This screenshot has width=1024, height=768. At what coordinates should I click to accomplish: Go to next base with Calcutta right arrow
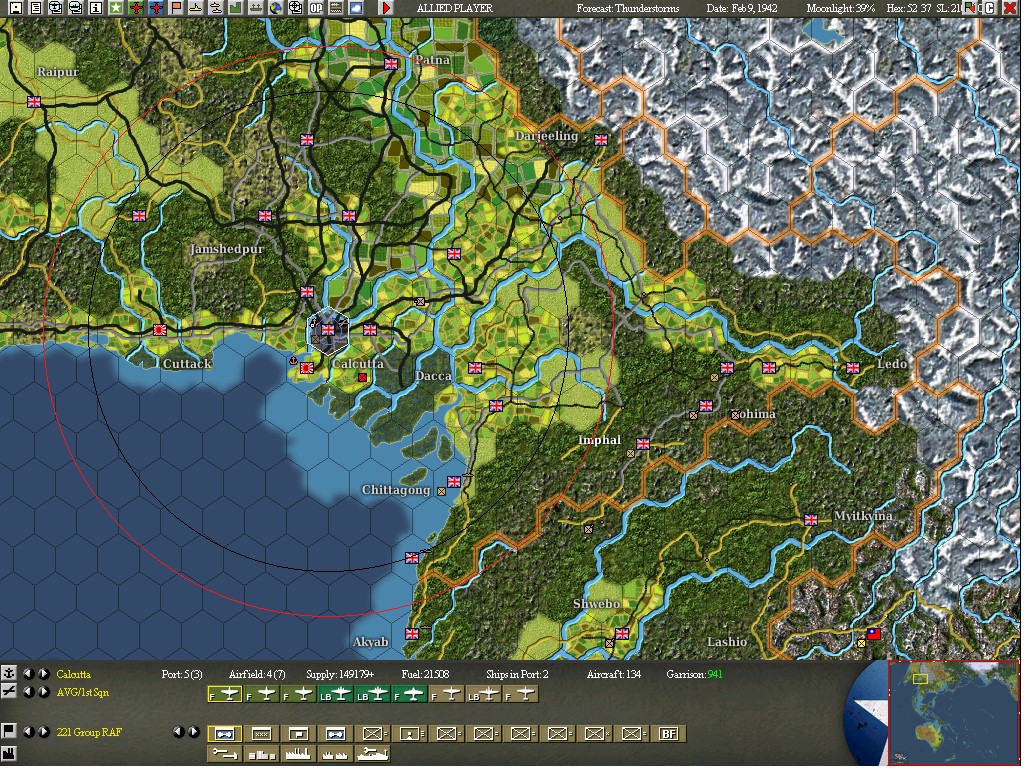(44, 673)
